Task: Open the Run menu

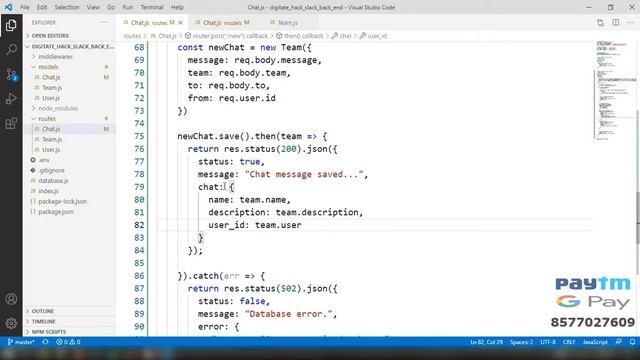Action: 128,7
